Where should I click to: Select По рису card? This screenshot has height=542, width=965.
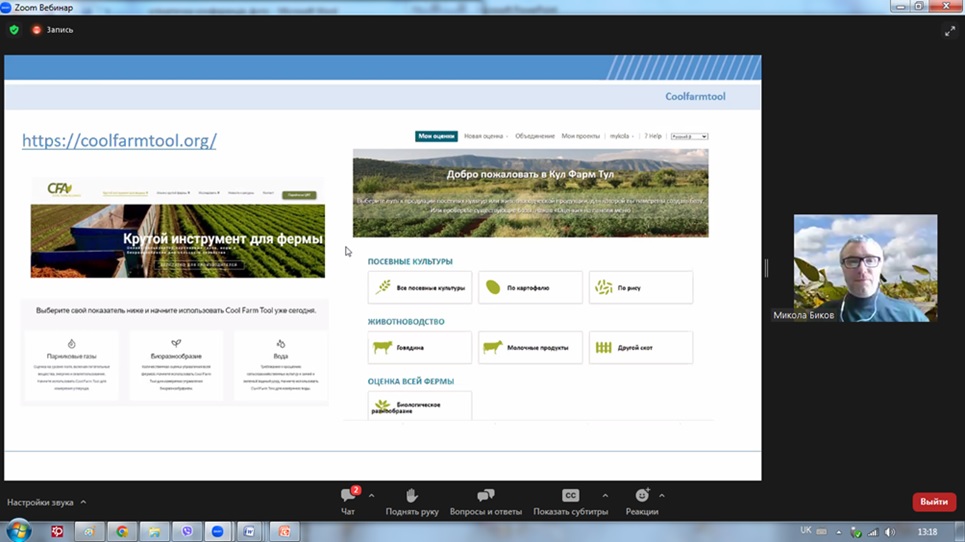(x=641, y=287)
